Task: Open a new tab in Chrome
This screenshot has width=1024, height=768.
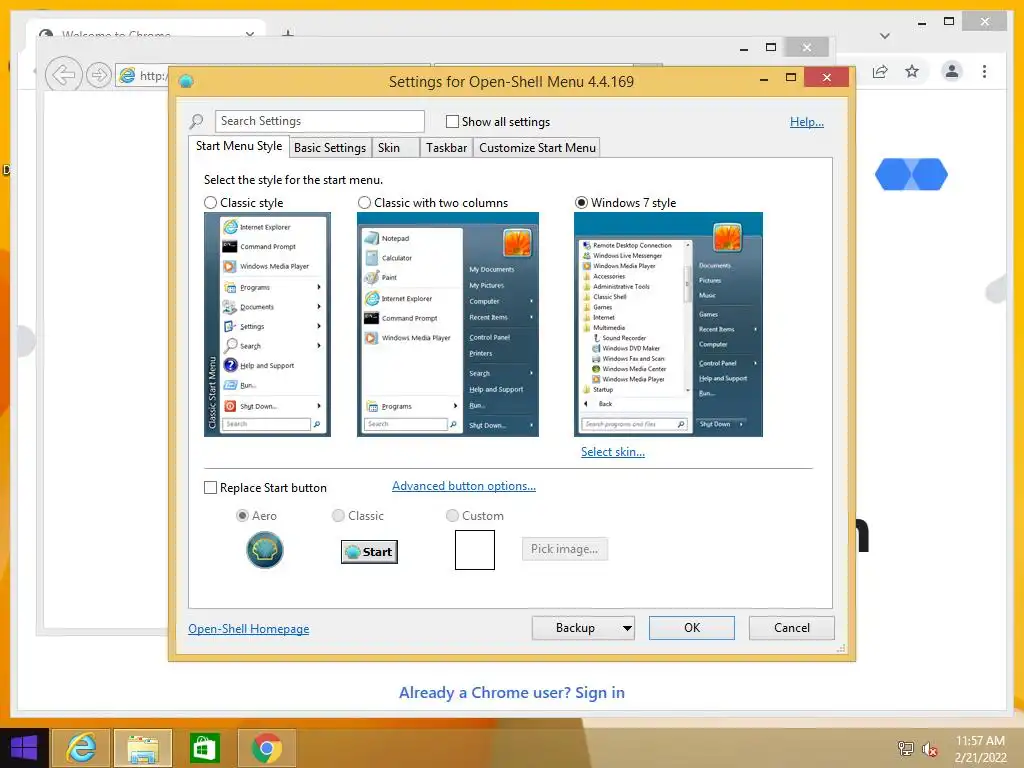Action: click(x=288, y=33)
